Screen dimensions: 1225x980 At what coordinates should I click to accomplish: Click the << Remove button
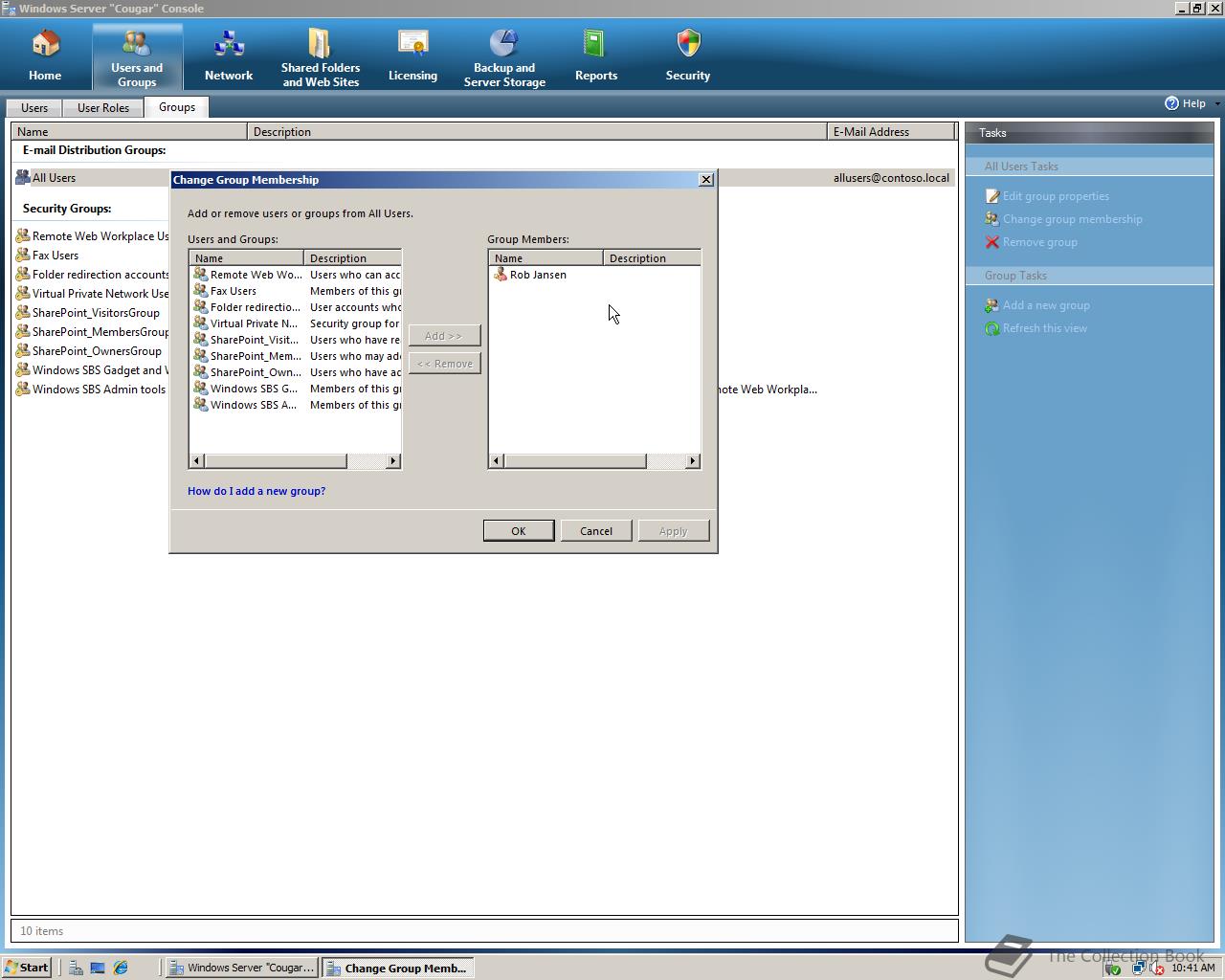click(444, 364)
